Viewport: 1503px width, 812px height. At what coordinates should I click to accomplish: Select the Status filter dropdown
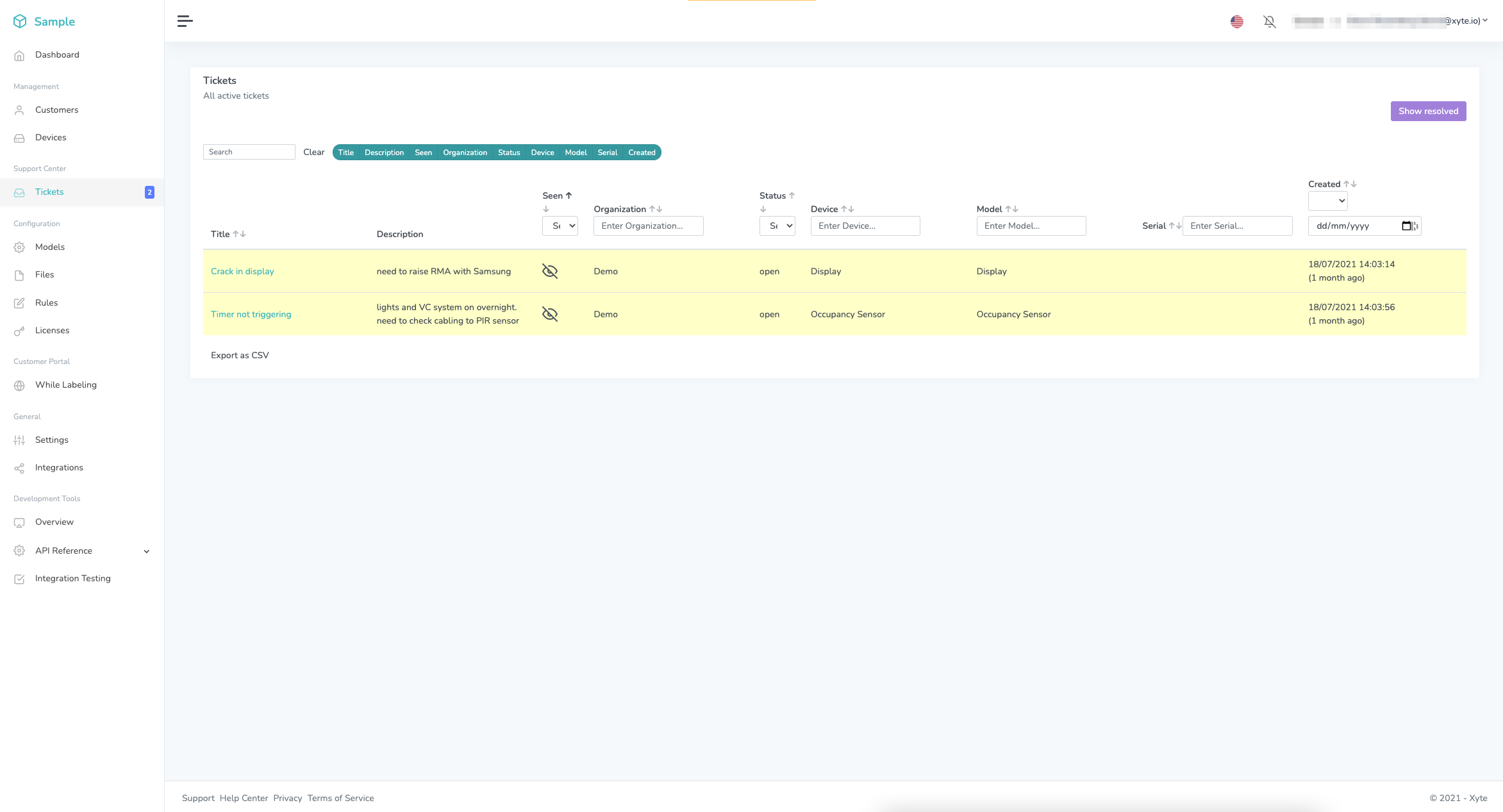click(777, 225)
